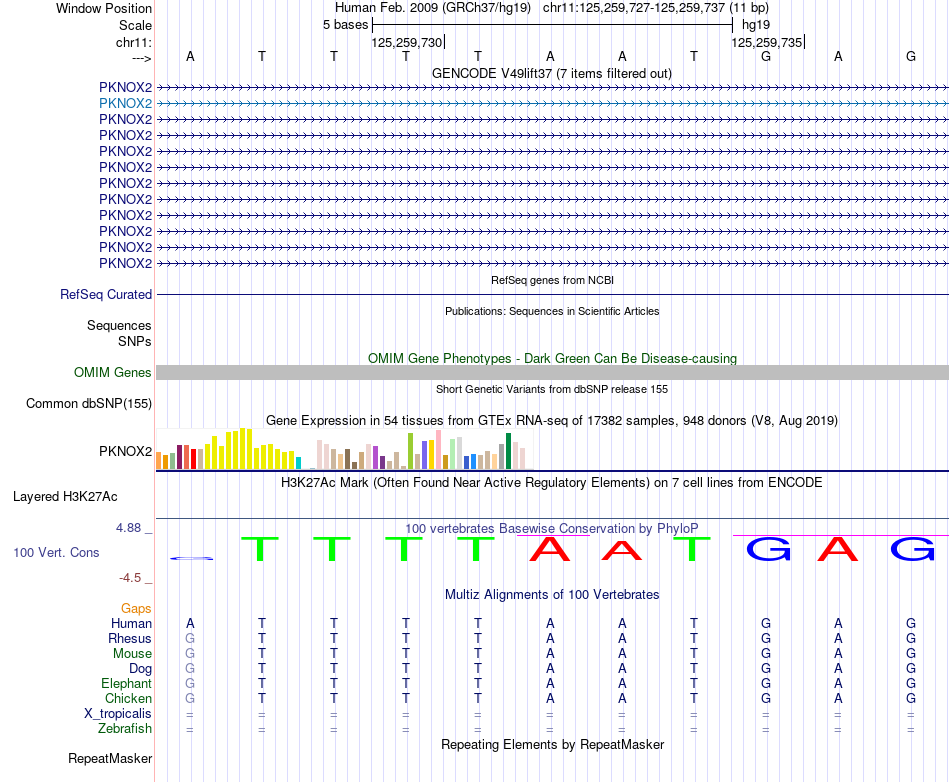This screenshot has width=950, height=782.
Task: Click the SNPs track label
Action: [135, 342]
